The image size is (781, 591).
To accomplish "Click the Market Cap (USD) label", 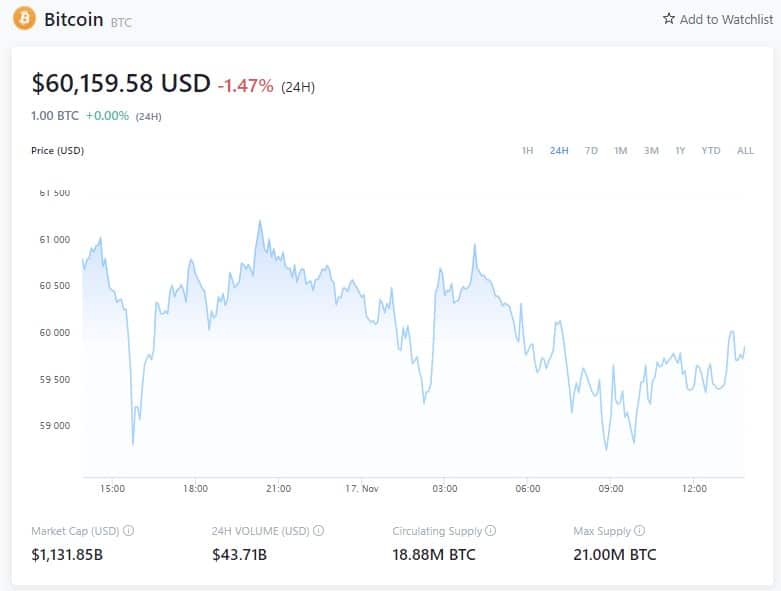I will tap(75, 531).
